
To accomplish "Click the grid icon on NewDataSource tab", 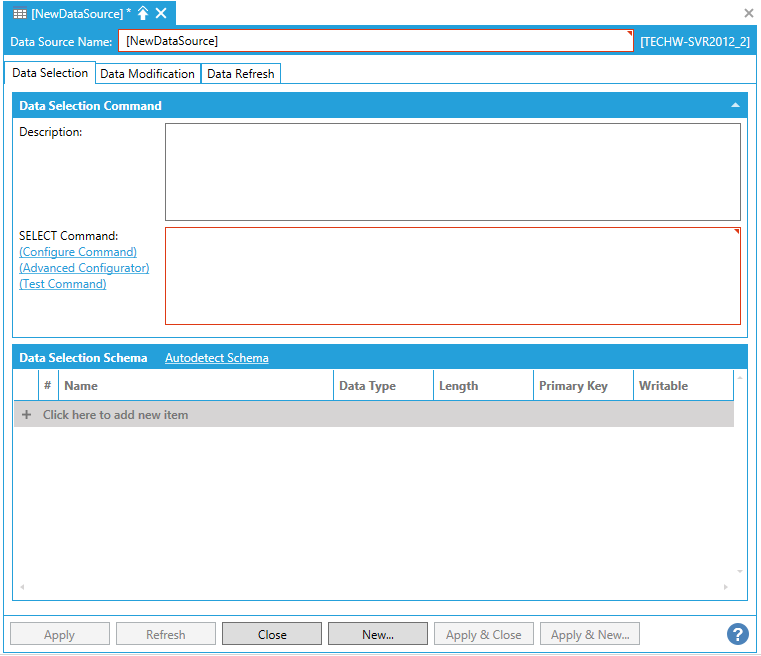I will [20, 14].
